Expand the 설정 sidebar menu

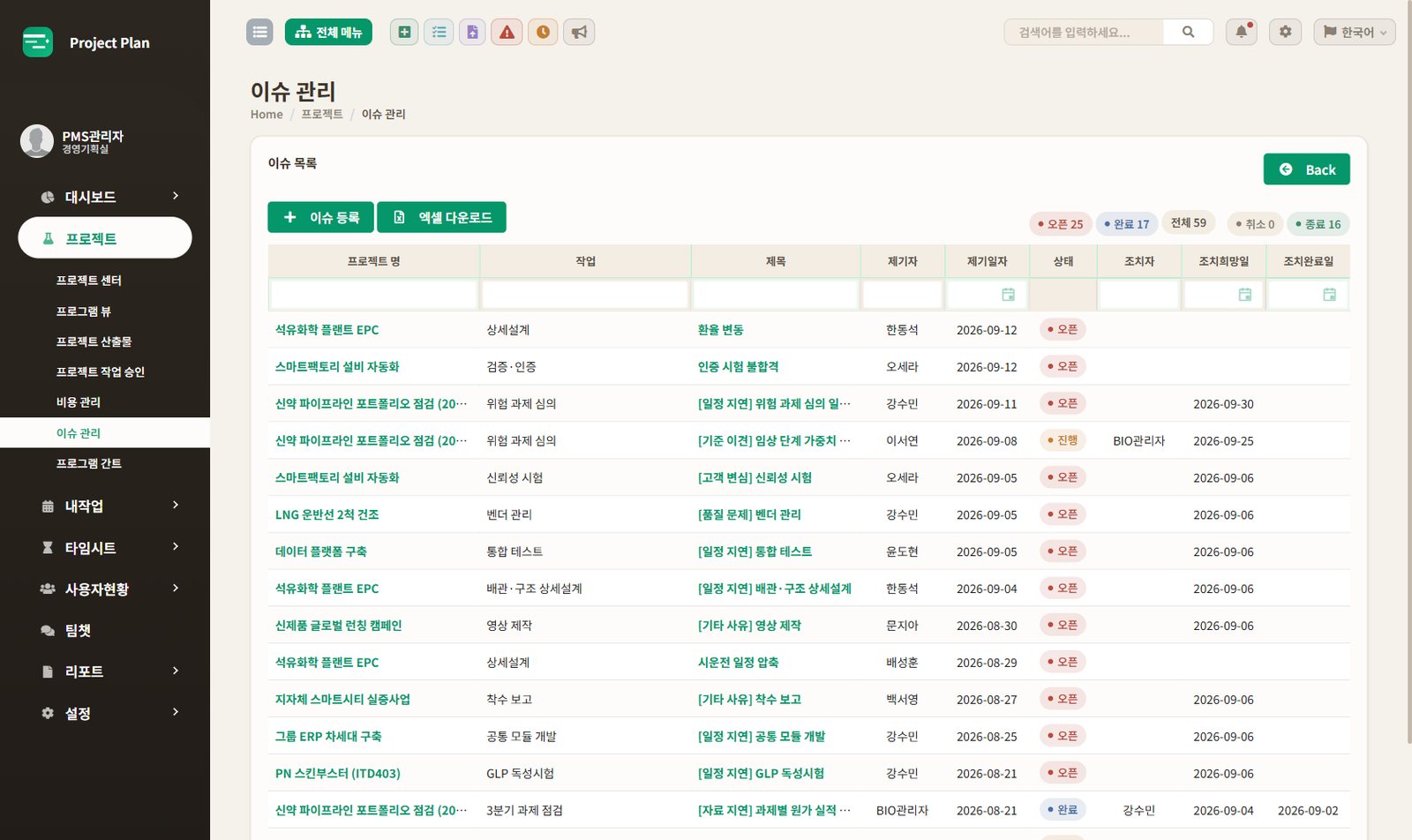tap(105, 713)
